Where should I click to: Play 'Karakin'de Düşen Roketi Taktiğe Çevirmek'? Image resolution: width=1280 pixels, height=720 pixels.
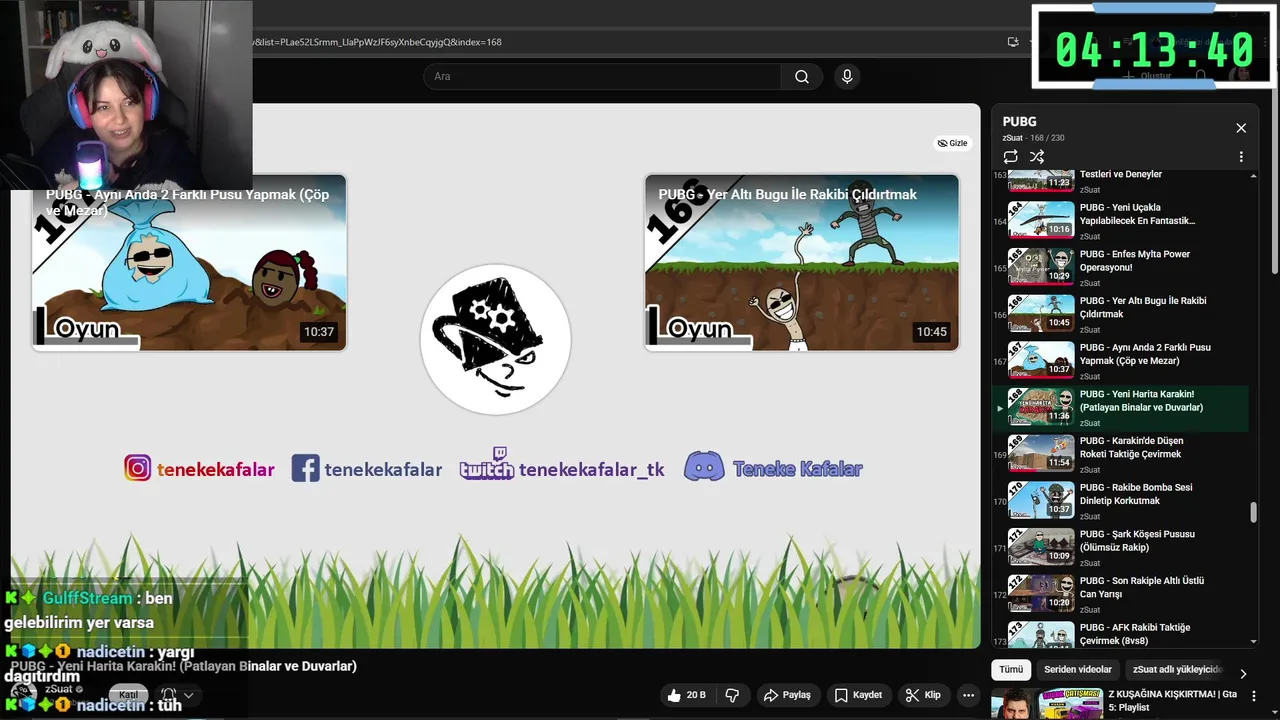(1120, 454)
